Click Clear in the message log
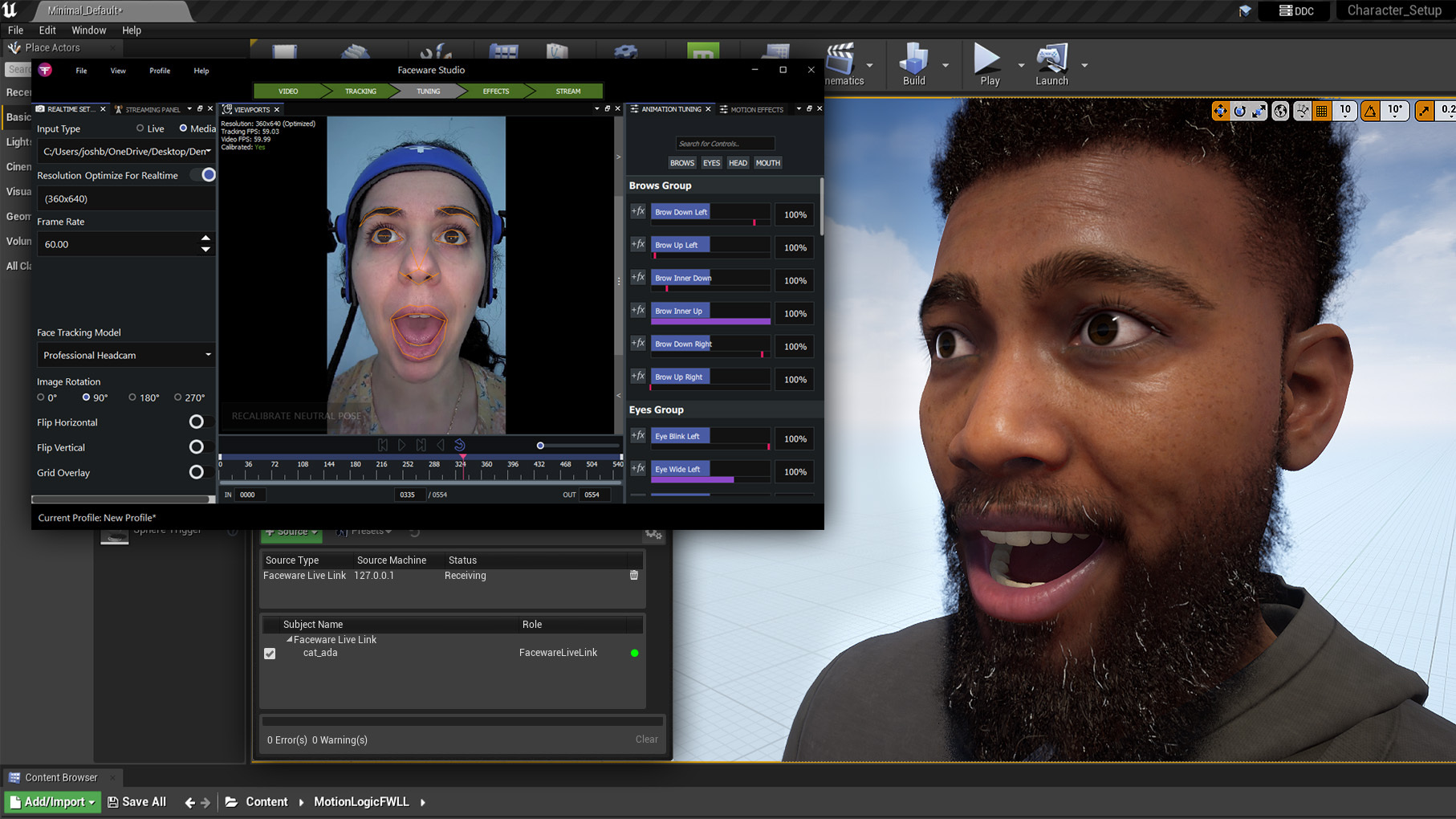Viewport: 1456px width, 819px height. 646,740
